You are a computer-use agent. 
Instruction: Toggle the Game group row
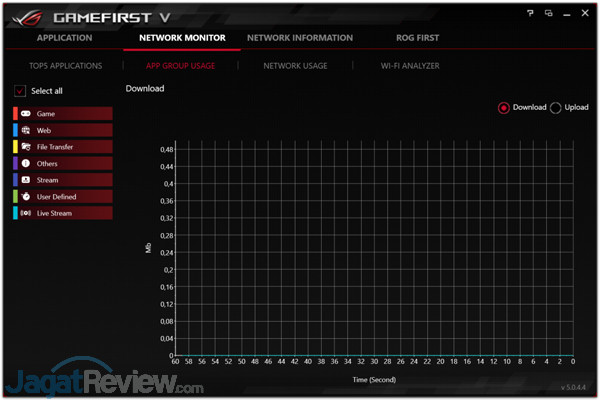(x=63, y=114)
